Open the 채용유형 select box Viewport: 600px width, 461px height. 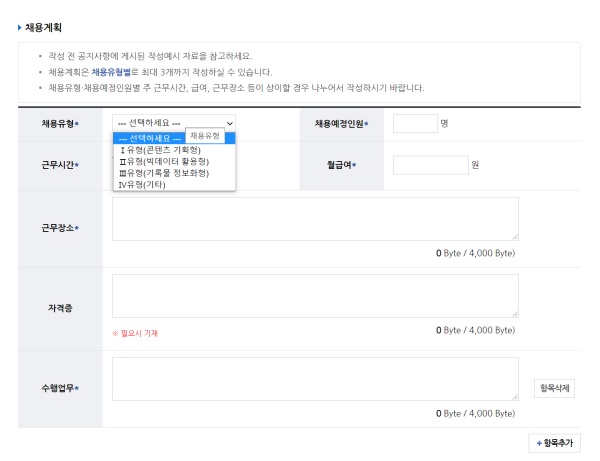coord(174,123)
